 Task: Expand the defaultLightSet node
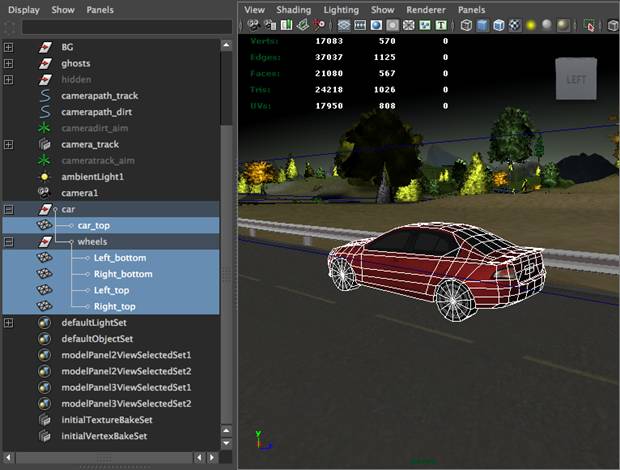point(8,323)
